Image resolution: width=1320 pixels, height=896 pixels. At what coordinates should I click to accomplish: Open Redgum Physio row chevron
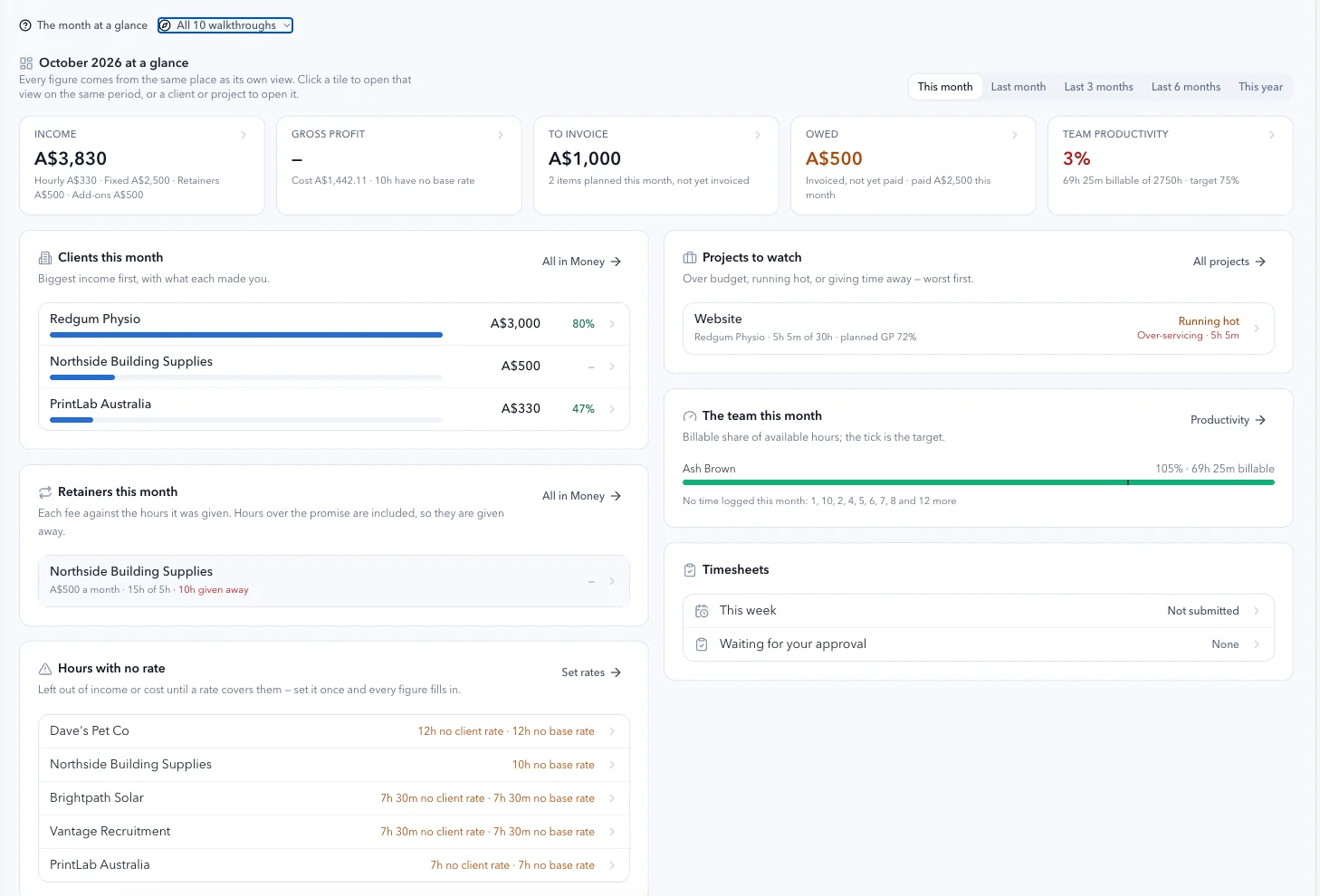click(x=612, y=324)
